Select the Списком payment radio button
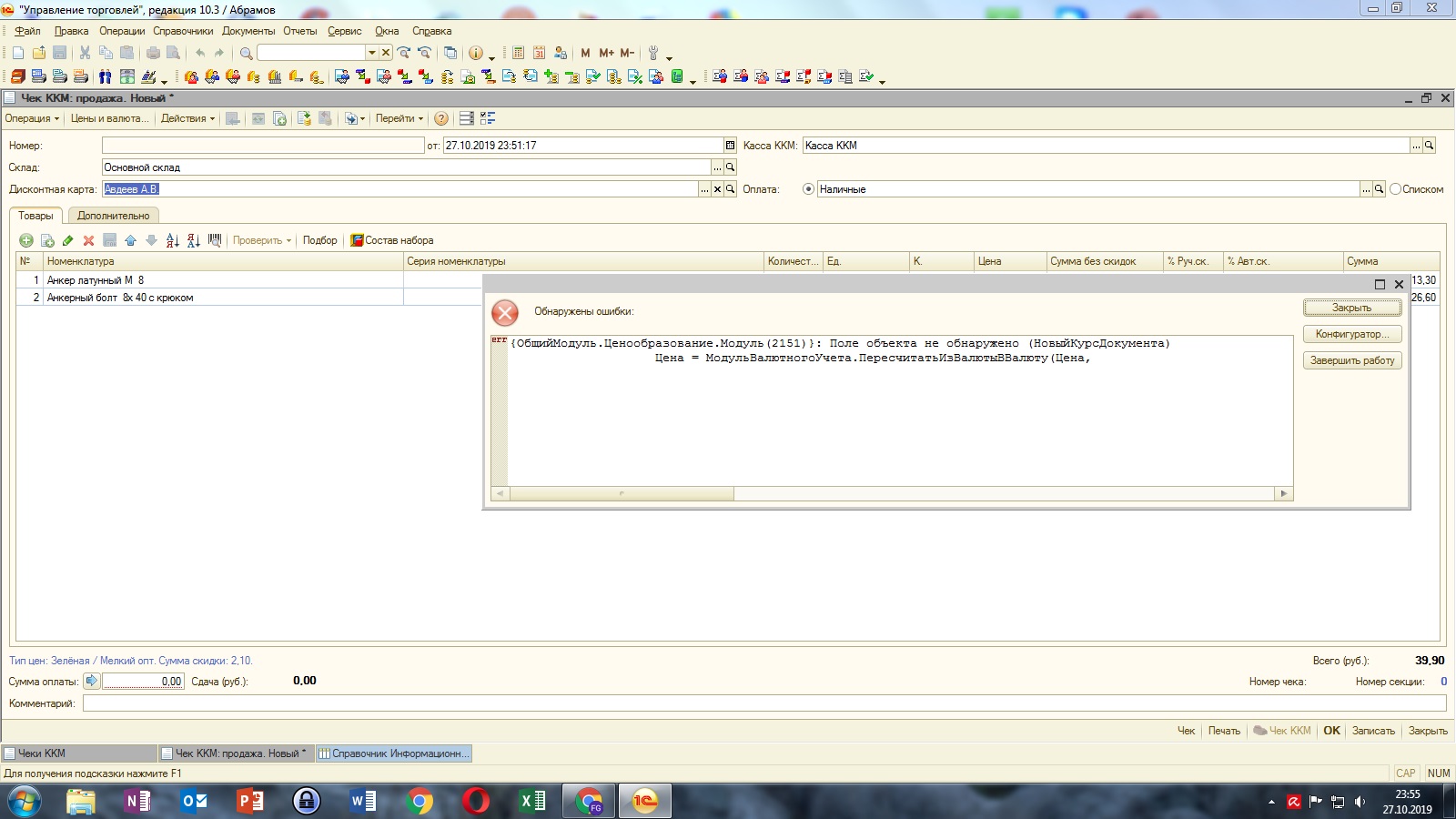Viewport: 1456px width, 819px height. click(x=1395, y=189)
